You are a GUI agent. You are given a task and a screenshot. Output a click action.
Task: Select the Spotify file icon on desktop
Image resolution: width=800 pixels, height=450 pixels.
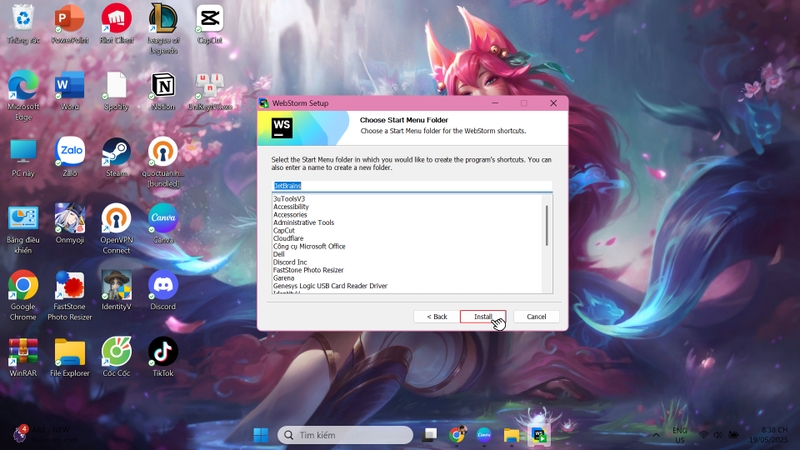coord(116,90)
